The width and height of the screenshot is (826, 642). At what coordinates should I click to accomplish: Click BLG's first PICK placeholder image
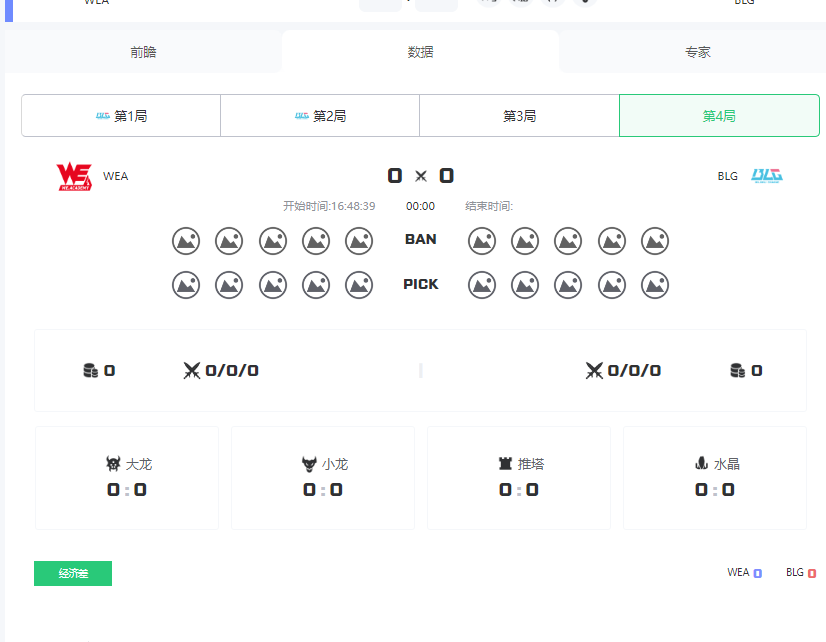pos(482,285)
